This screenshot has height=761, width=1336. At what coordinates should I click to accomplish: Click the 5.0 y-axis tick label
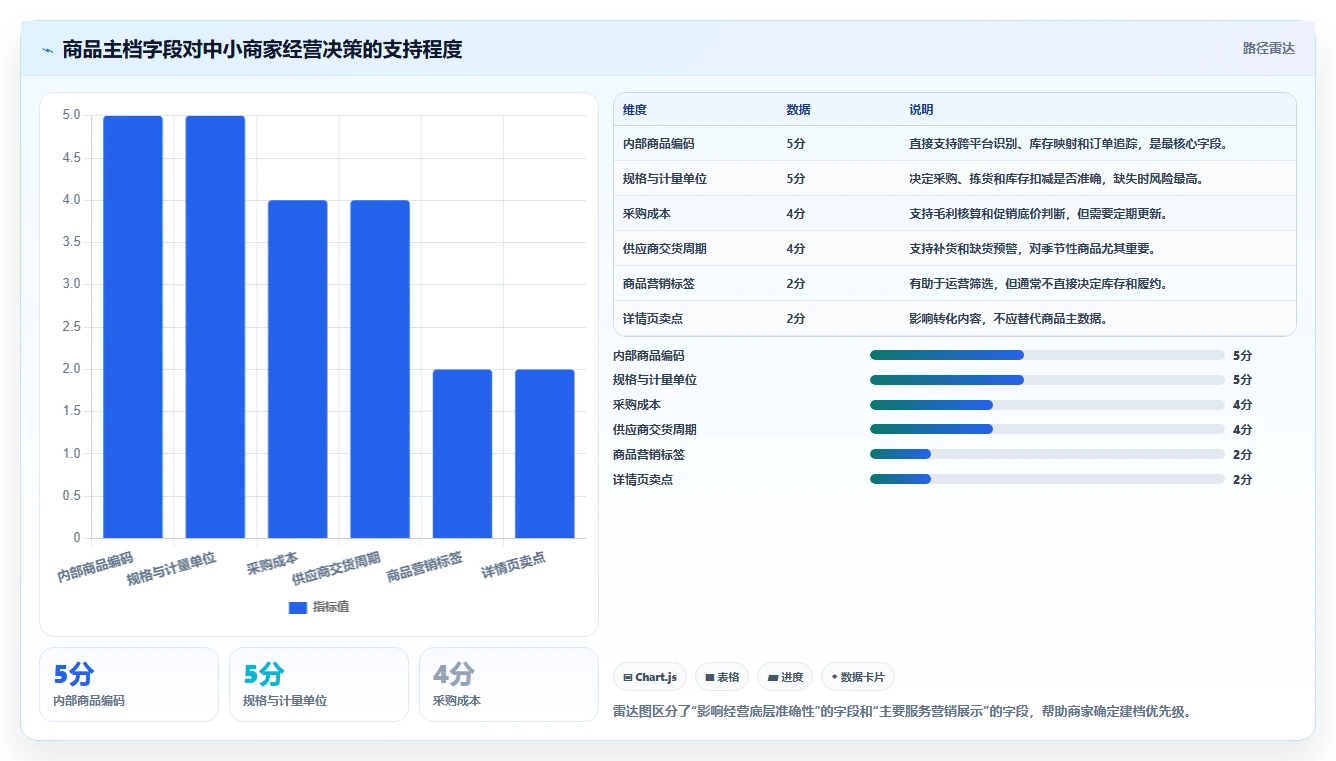(71, 115)
